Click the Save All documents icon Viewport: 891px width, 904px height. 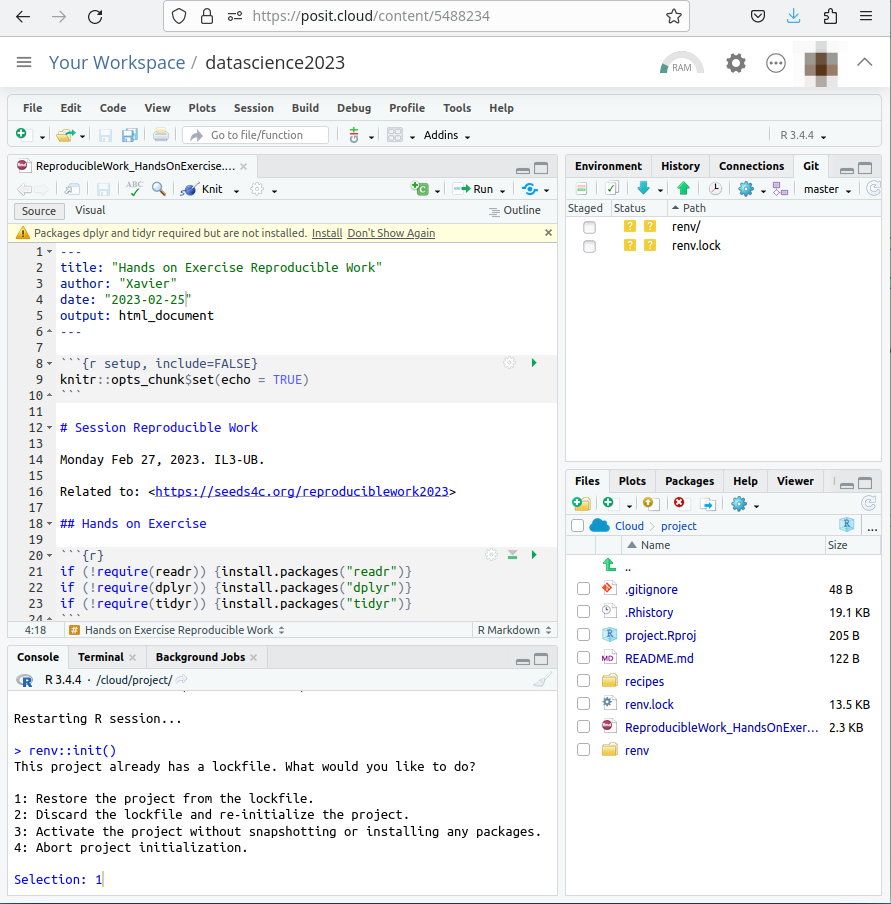pyautogui.click(x=130, y=135)
